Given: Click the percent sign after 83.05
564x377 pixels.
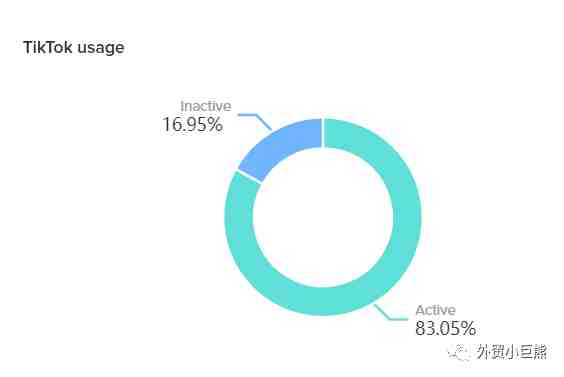Looking at the screenshot, I should (x=467, y=328).
